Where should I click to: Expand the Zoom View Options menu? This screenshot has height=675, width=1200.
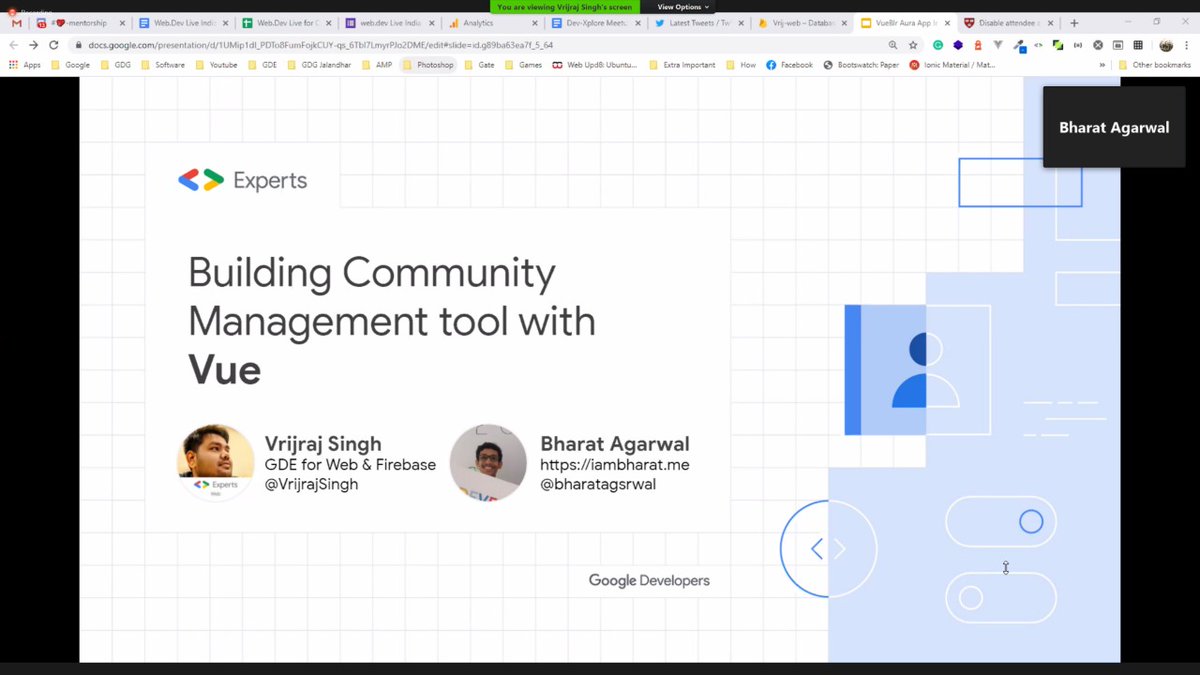(683, 7)
